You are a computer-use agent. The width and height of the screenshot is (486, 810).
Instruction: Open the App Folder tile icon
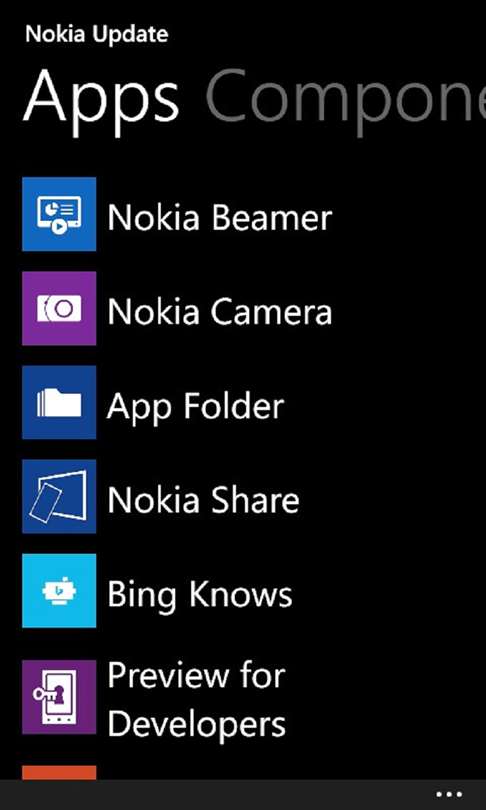coord(59,402)
